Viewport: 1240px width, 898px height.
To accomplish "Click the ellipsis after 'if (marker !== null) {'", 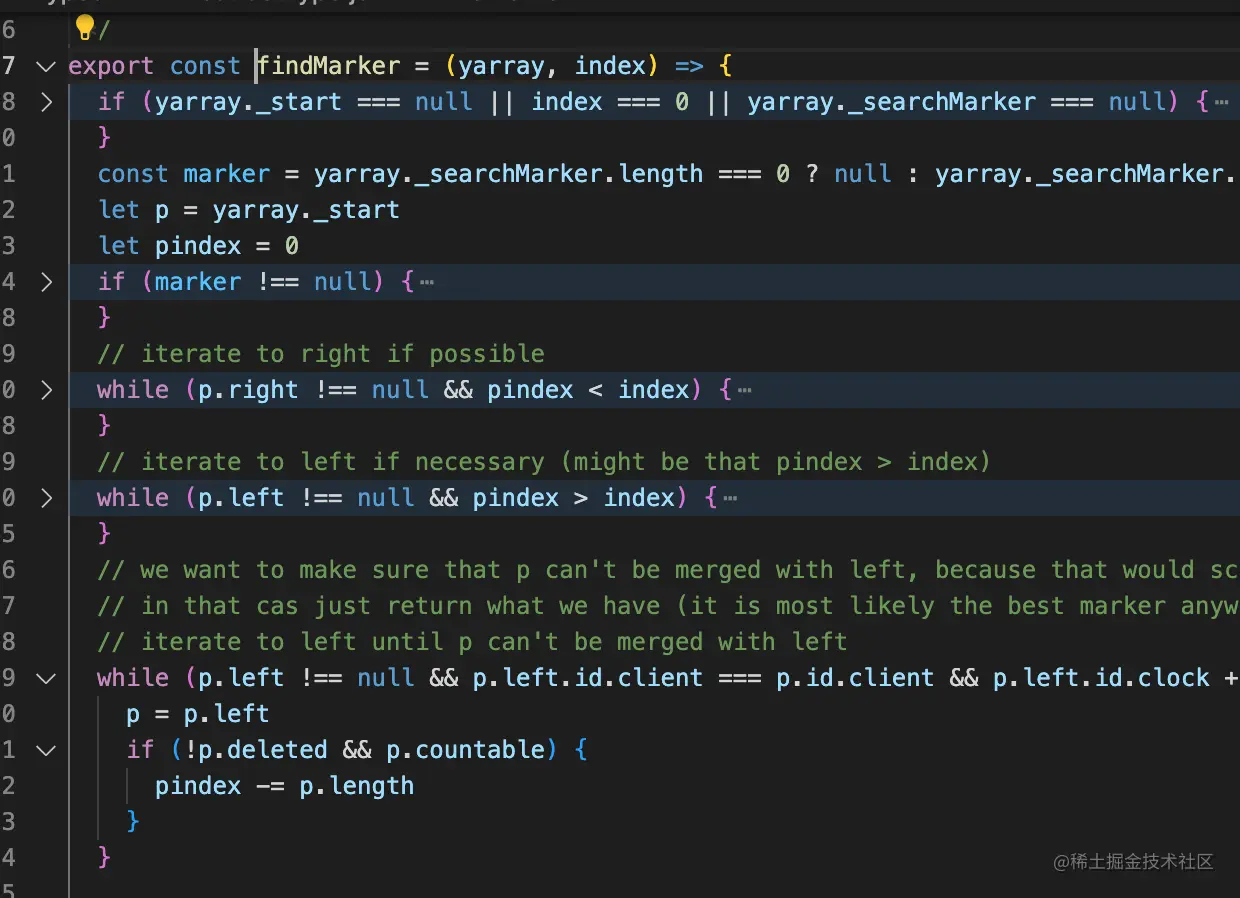I will (x=427, y=282).
